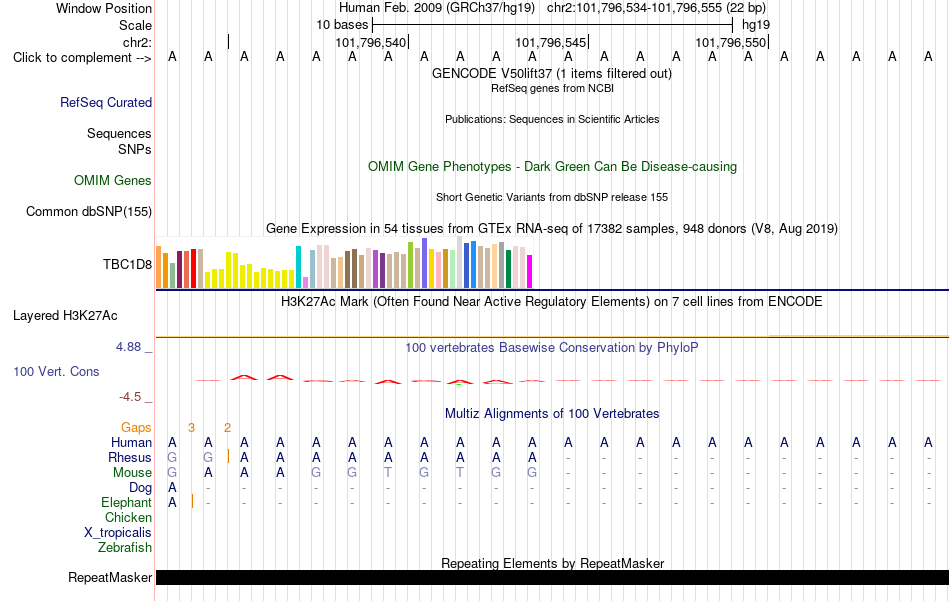Viewport: 950px width, 601px height.
Task: Click the 100 Vert. Cons track label
Action: (x=56, y=371)
